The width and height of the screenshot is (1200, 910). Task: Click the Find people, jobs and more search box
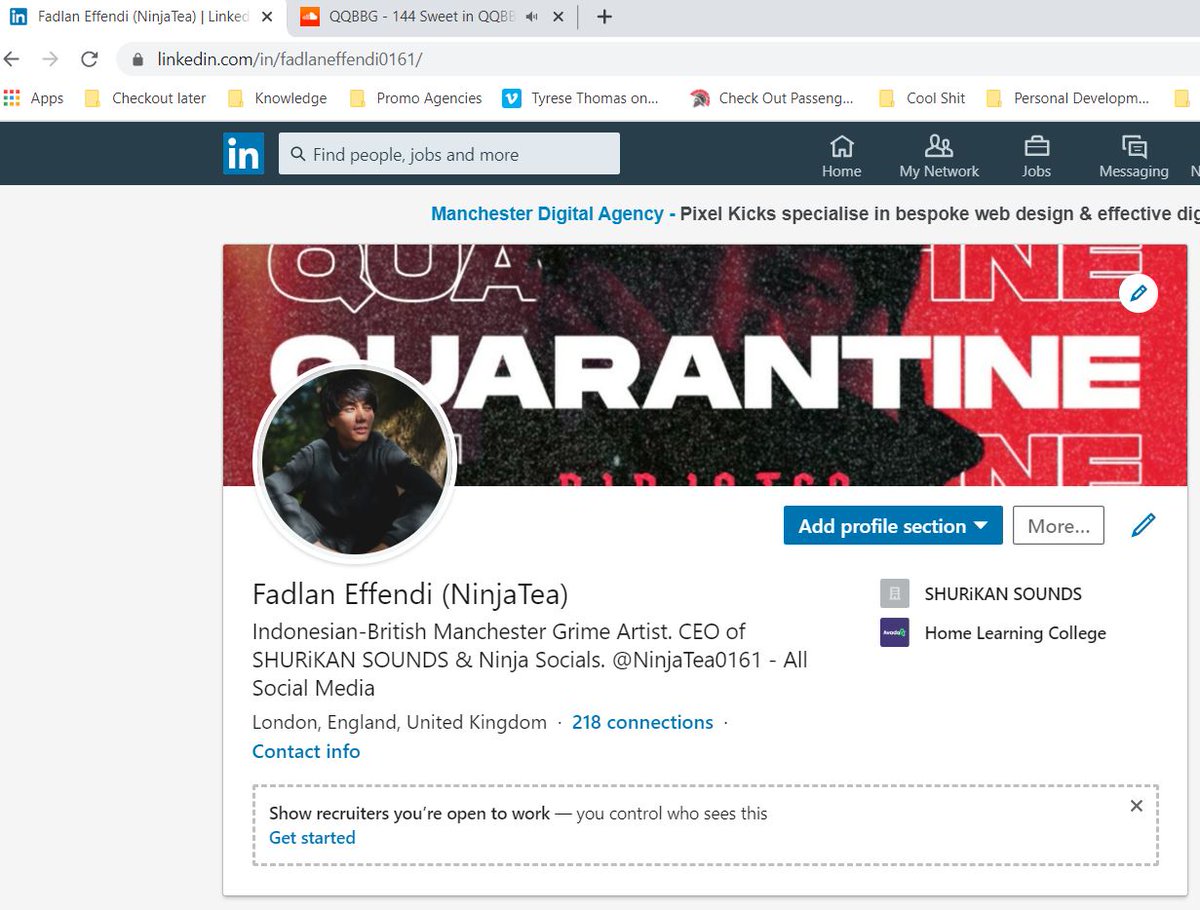[449, 154]
